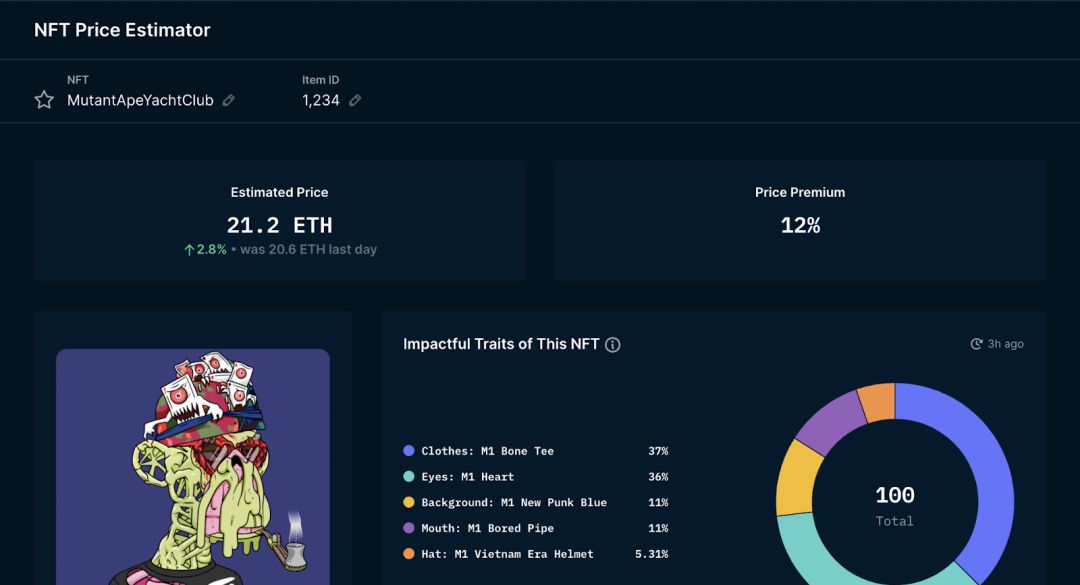The width and height of the screenshot is (1080, 585).
Task: Click 'was 20.6 ETH last day' text
Action: coord(308,249)
